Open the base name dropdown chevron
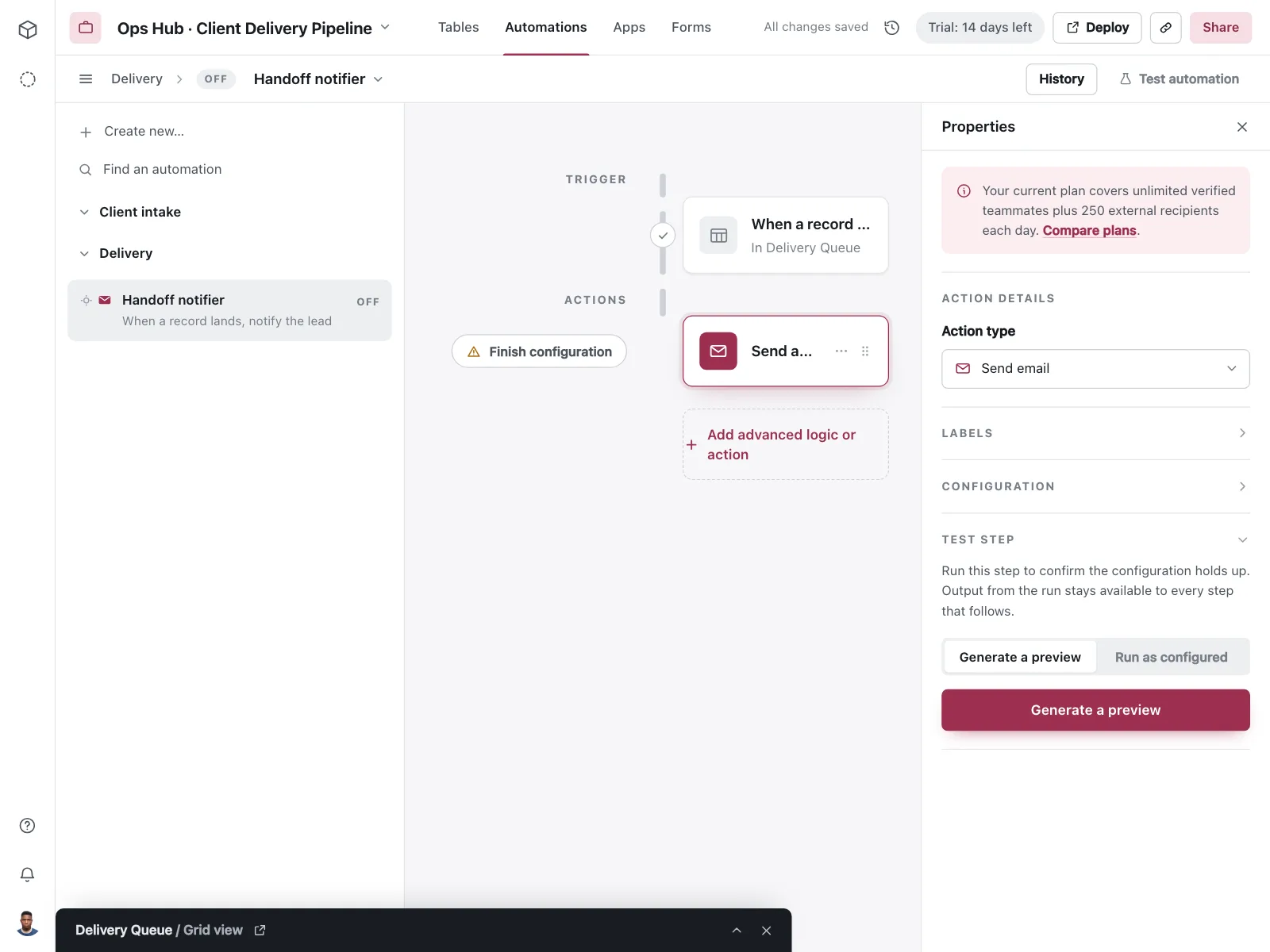Screen dimensions: 1270x952 pyautogui.click(x=386, y=27)
